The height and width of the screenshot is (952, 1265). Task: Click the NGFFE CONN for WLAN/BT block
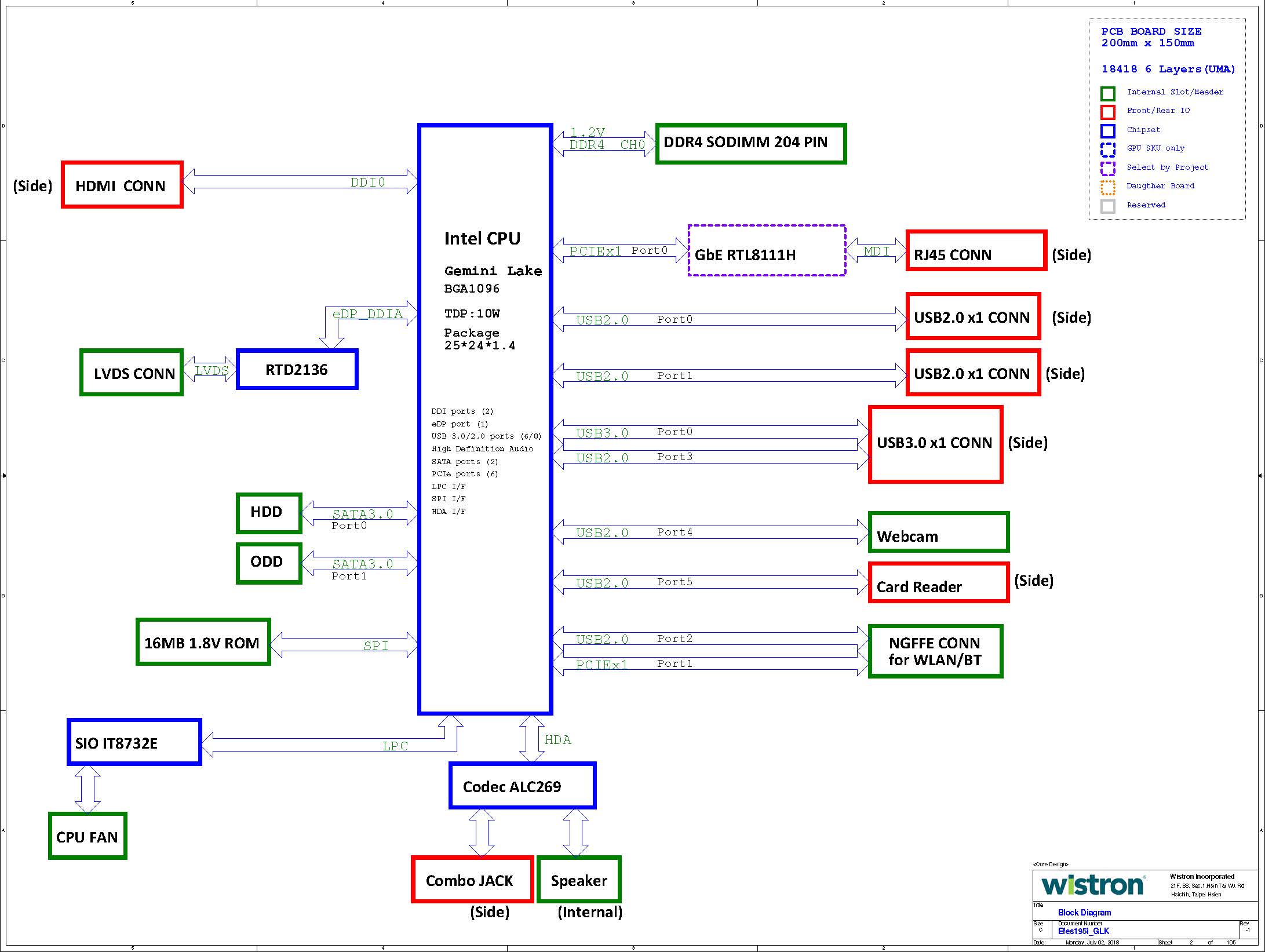pyautogui.click(x=935, y=651)
